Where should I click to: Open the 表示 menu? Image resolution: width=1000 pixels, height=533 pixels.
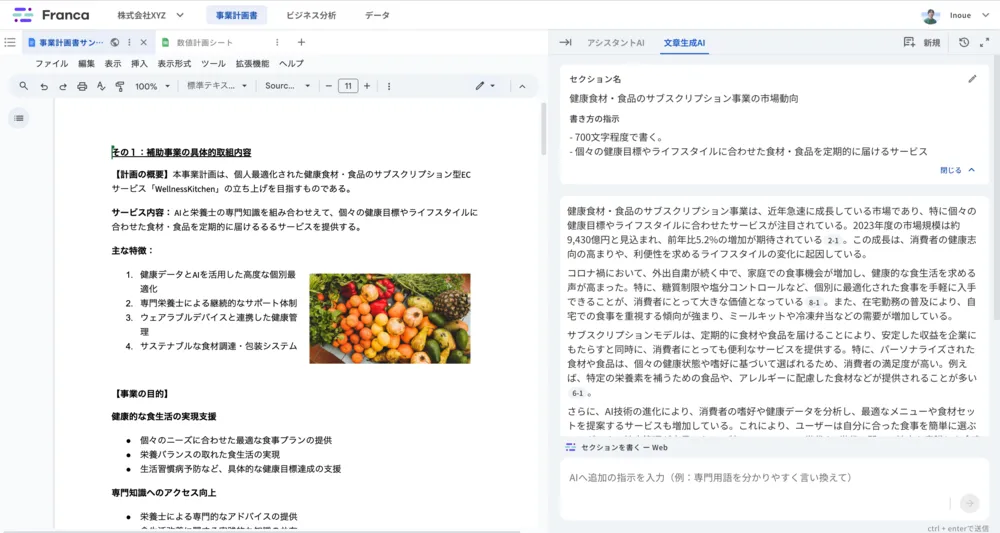(x=113, y=64)
